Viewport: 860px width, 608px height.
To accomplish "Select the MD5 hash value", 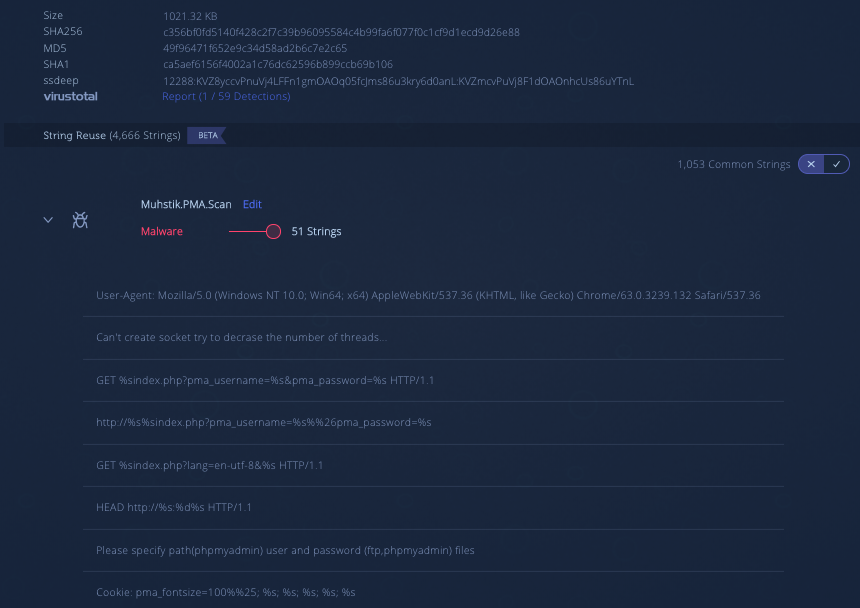I will (x=255, y=48).
